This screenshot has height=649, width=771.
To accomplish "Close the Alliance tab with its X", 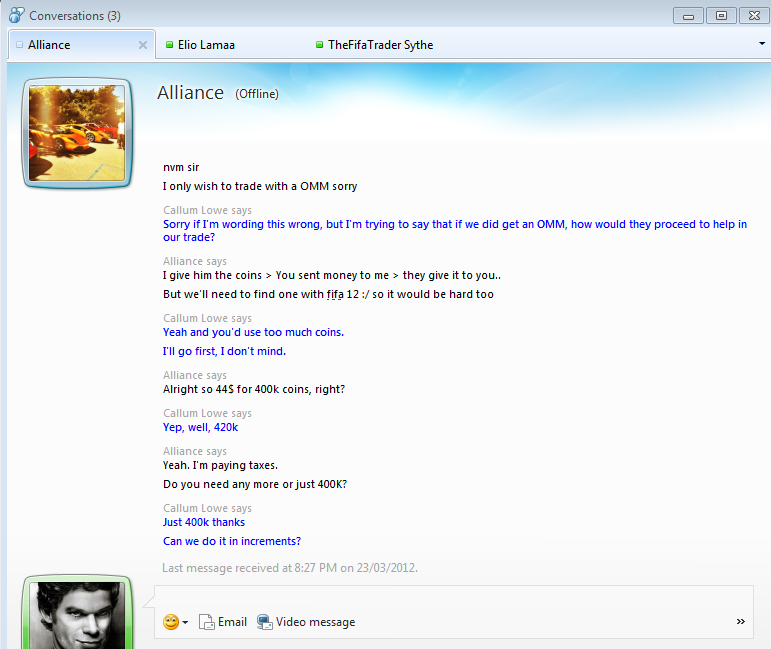I will (x=143, y=45).
